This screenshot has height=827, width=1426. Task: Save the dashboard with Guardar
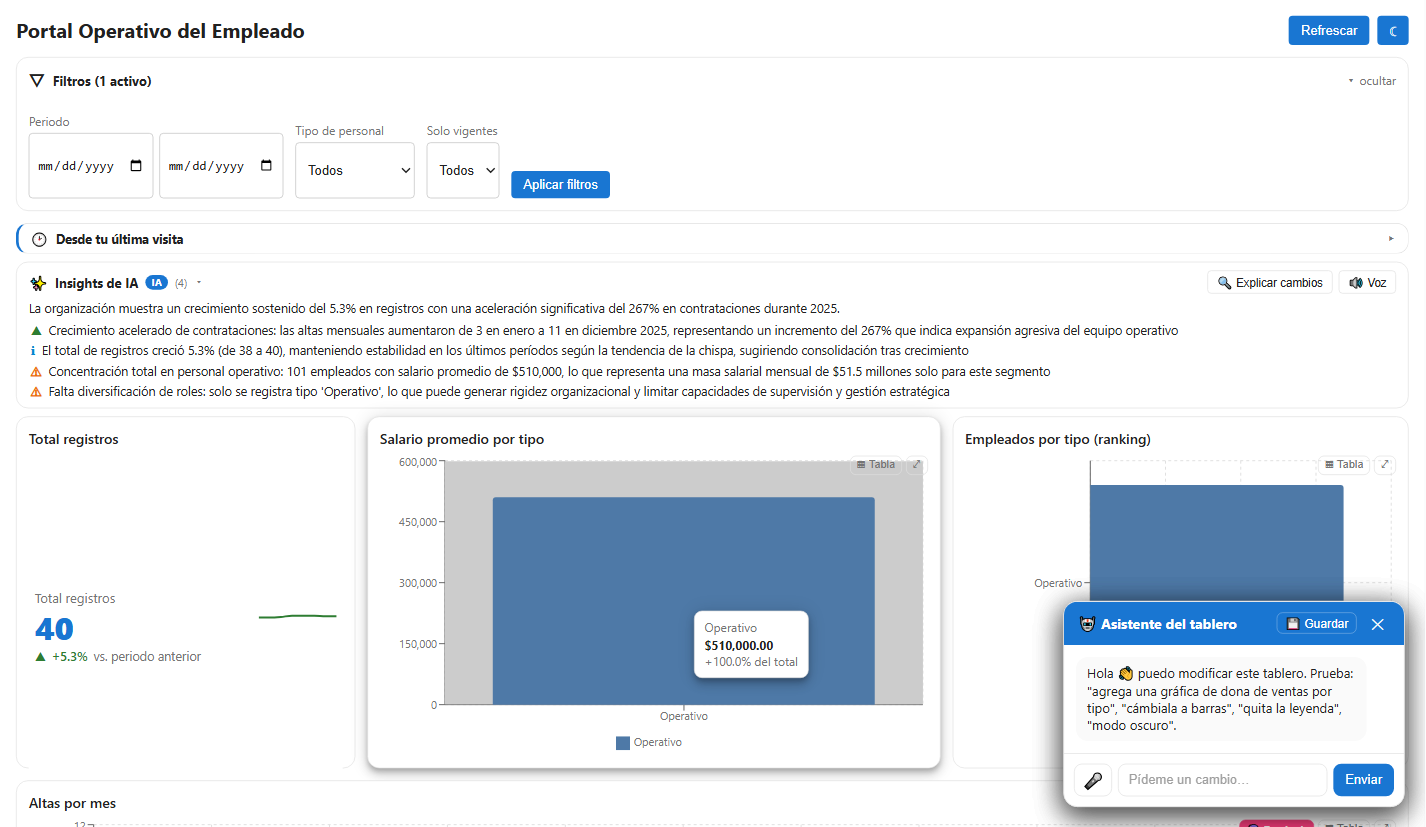(x=1317, y=624)
